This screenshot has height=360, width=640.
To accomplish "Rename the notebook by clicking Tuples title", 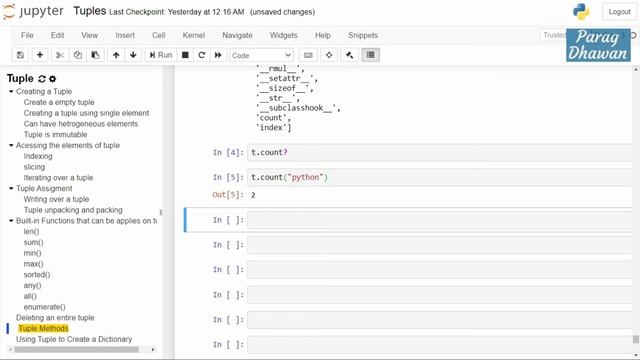I will pos(89,11).
